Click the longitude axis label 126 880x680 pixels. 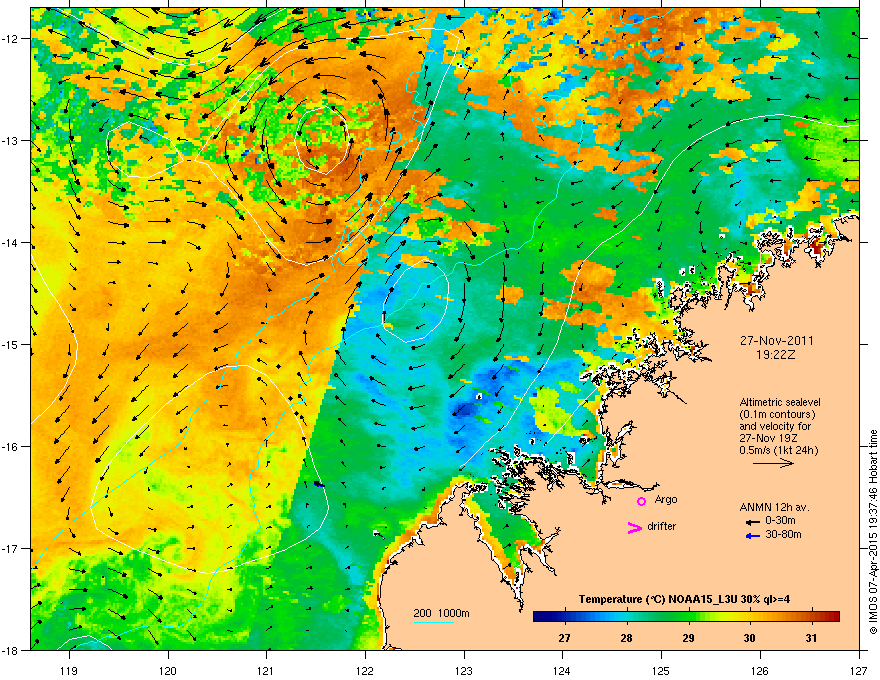759,670
